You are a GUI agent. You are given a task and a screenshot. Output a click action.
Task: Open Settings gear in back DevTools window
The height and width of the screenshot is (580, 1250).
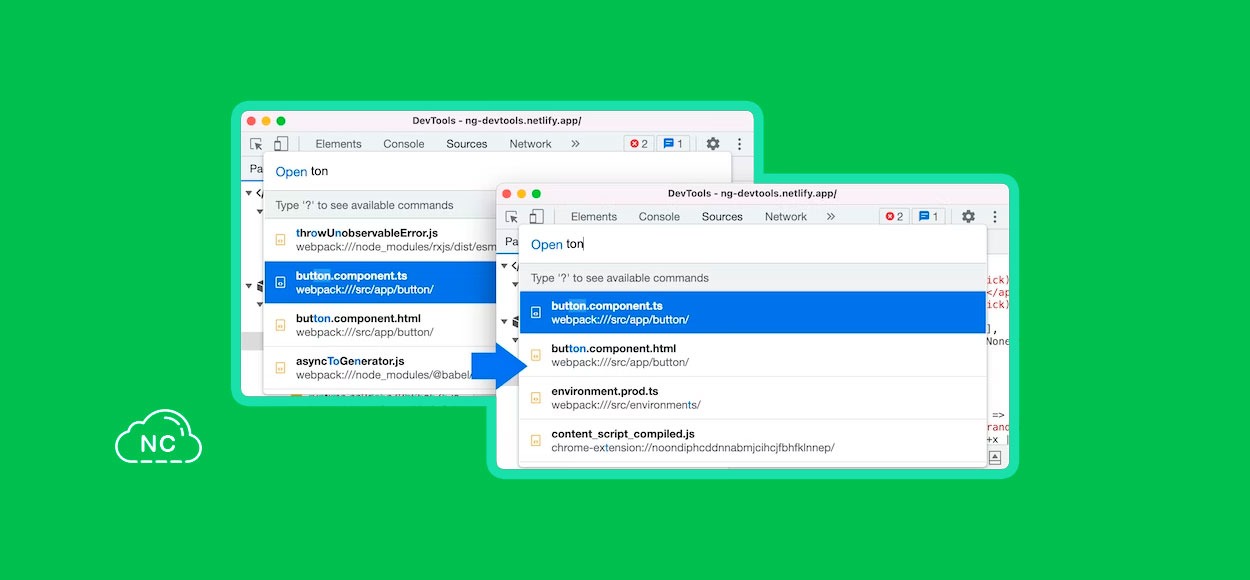tap(713, 144)
